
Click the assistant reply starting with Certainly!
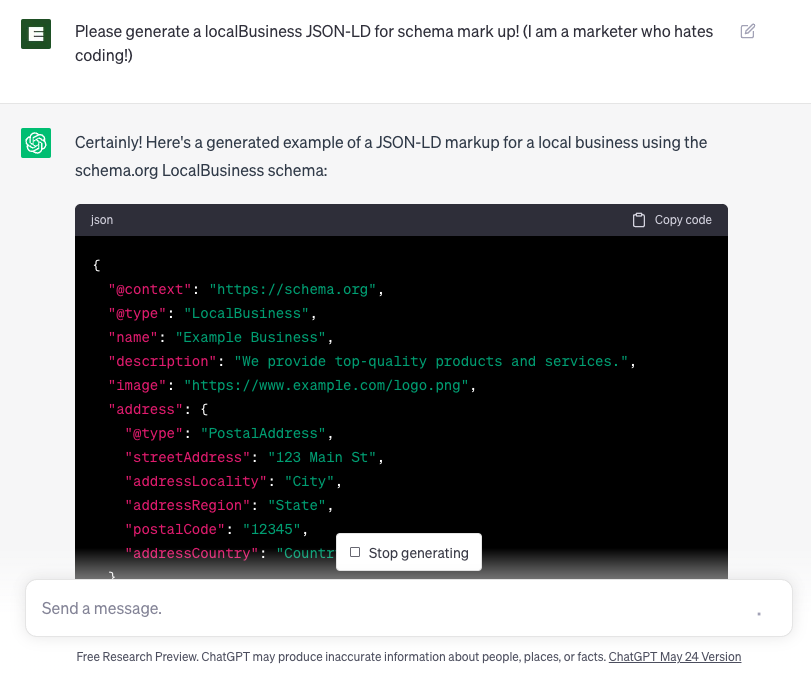[x=391, y=156]
